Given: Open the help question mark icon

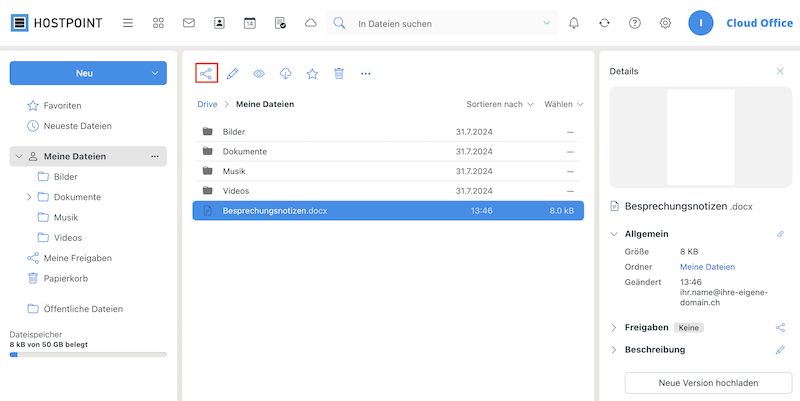Looking at the screenshot, I should (x=635, y=23).
